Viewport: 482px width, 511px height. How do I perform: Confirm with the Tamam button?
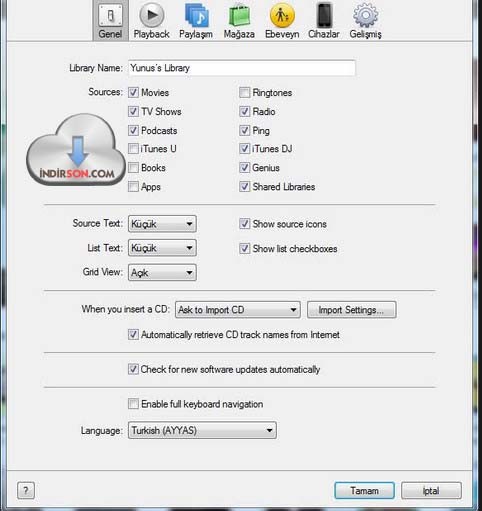(365, 490)
